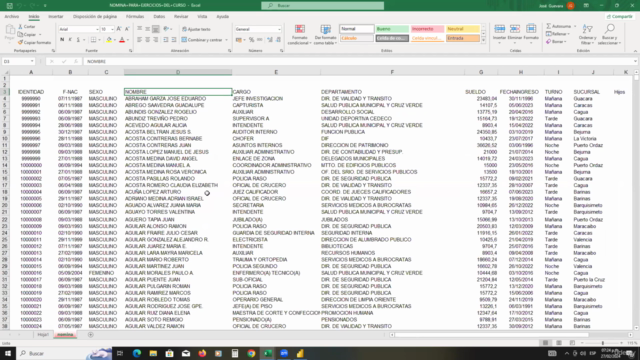The height and width of the screenshot is (360, 640).
Task: Open the Rellenar fill dropdown
Action: click(558, 34)
